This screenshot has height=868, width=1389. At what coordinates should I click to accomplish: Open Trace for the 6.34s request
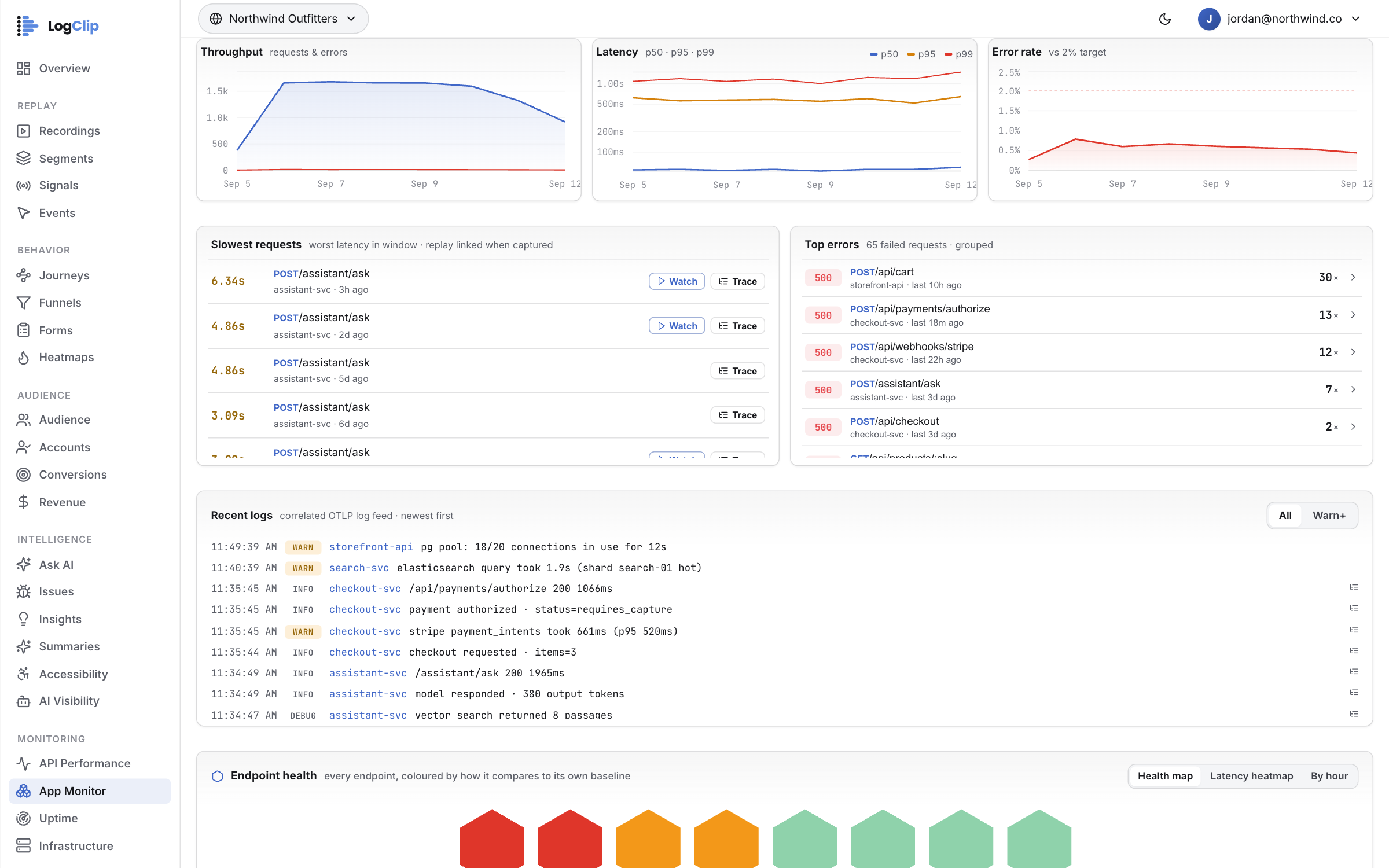point(737,281)
